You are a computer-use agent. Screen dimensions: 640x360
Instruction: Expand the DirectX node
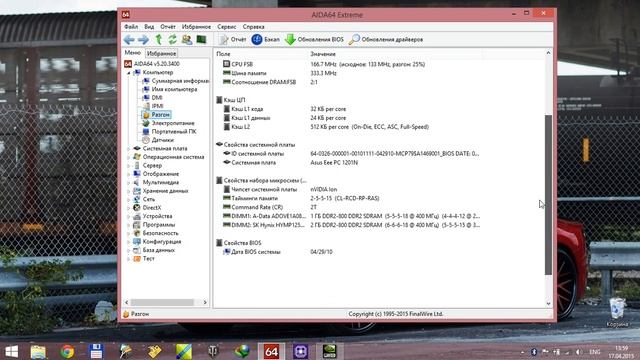pos(129,208)
